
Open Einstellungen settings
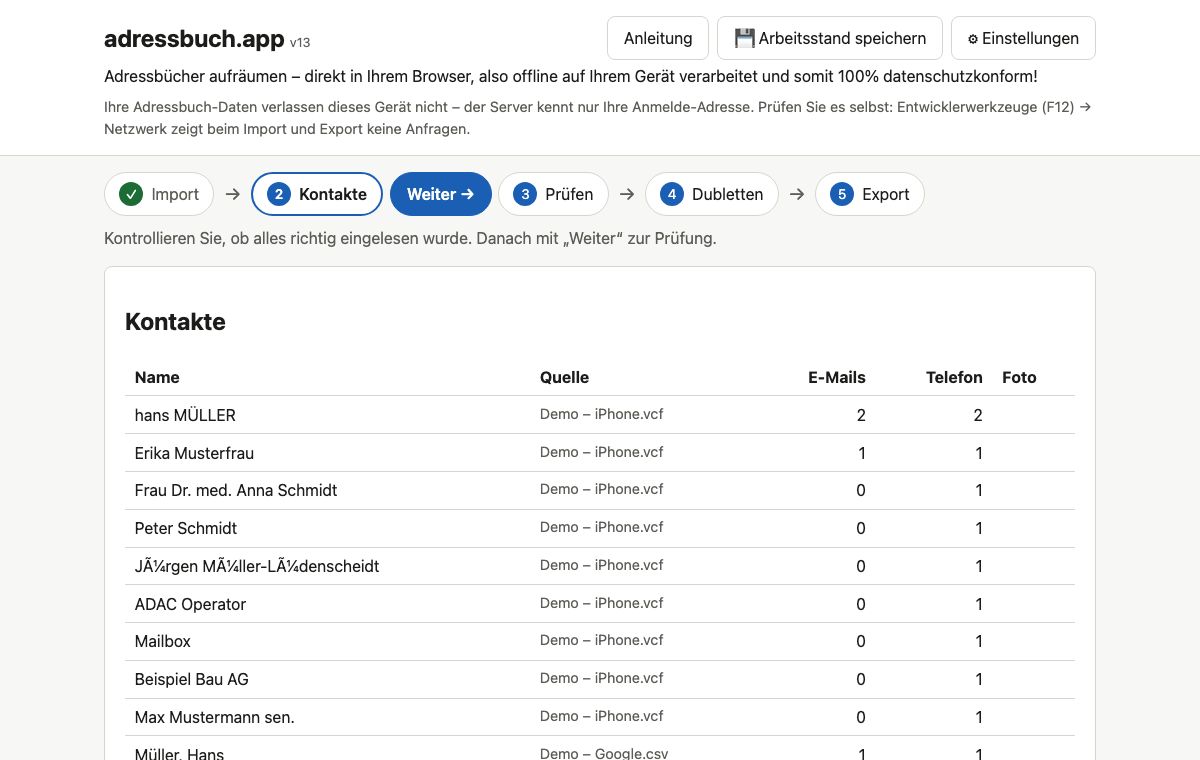pyautogui.click(x=1023, y=38)
